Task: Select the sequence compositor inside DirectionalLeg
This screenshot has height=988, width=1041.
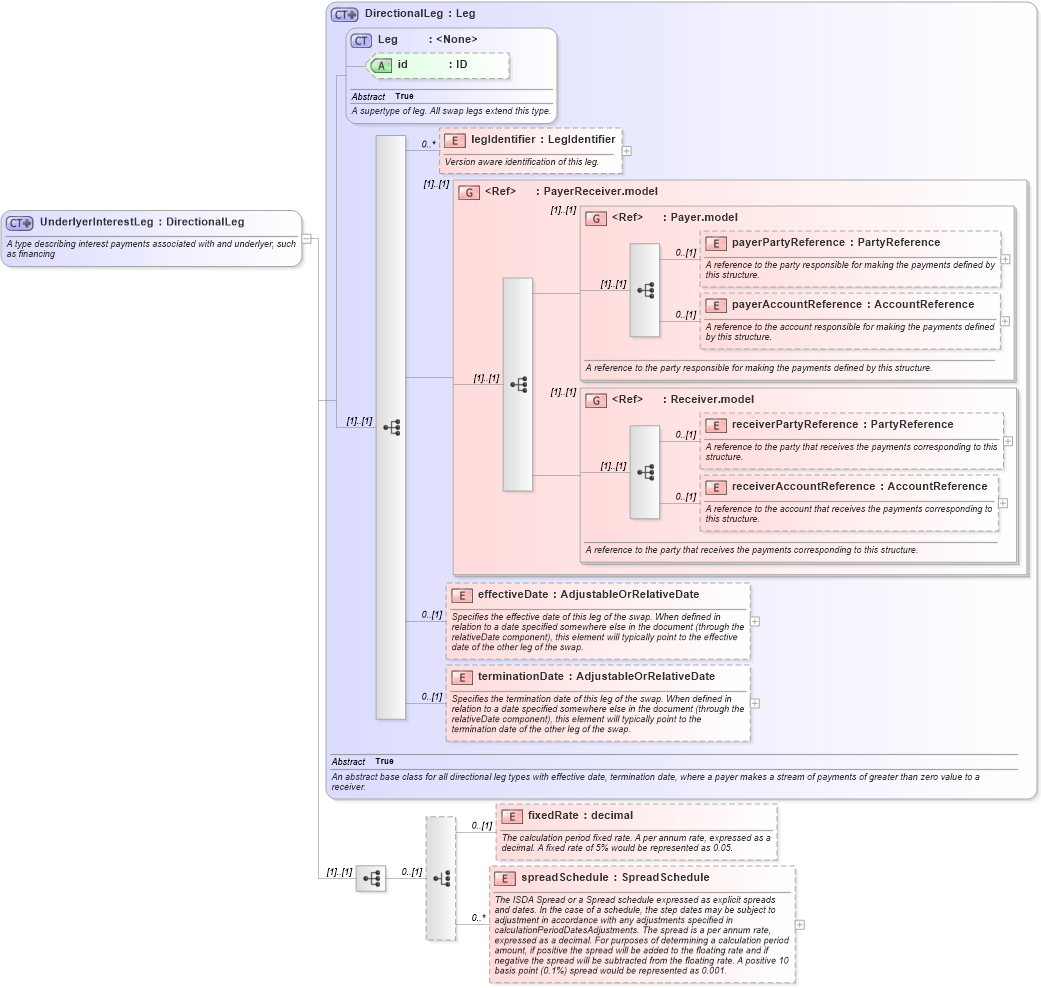Action: [394, 427]
